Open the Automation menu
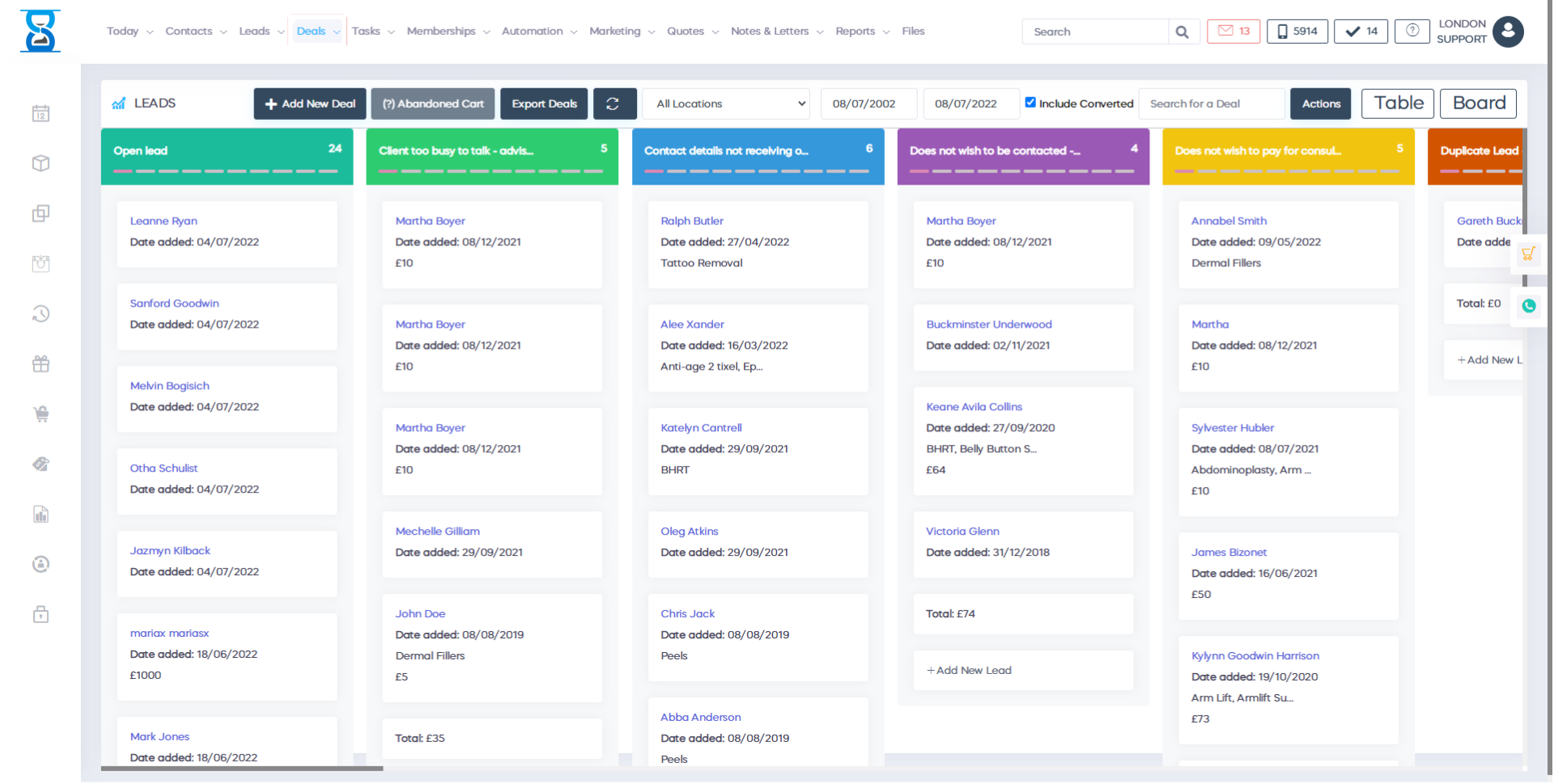This screenshot has height=784, width=1554. coord(538,32)
